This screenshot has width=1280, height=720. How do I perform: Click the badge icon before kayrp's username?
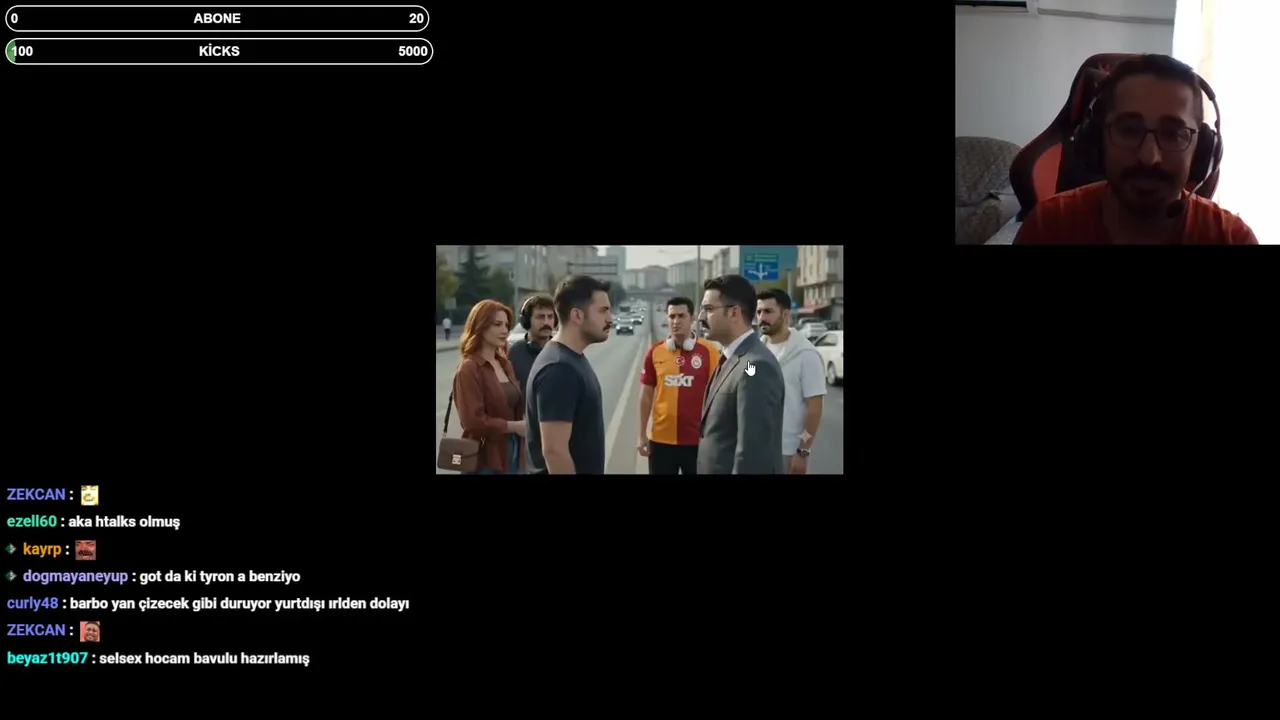(x=12, y=549)
